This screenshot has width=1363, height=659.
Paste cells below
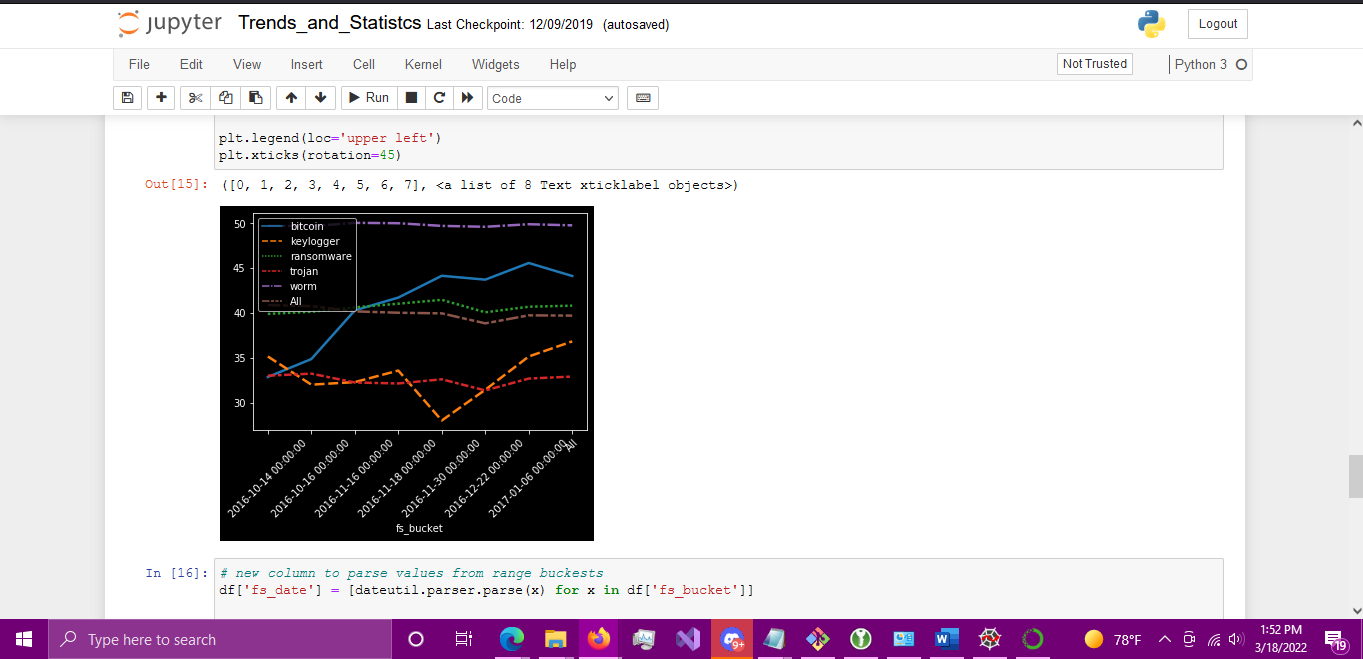[256, 98]
